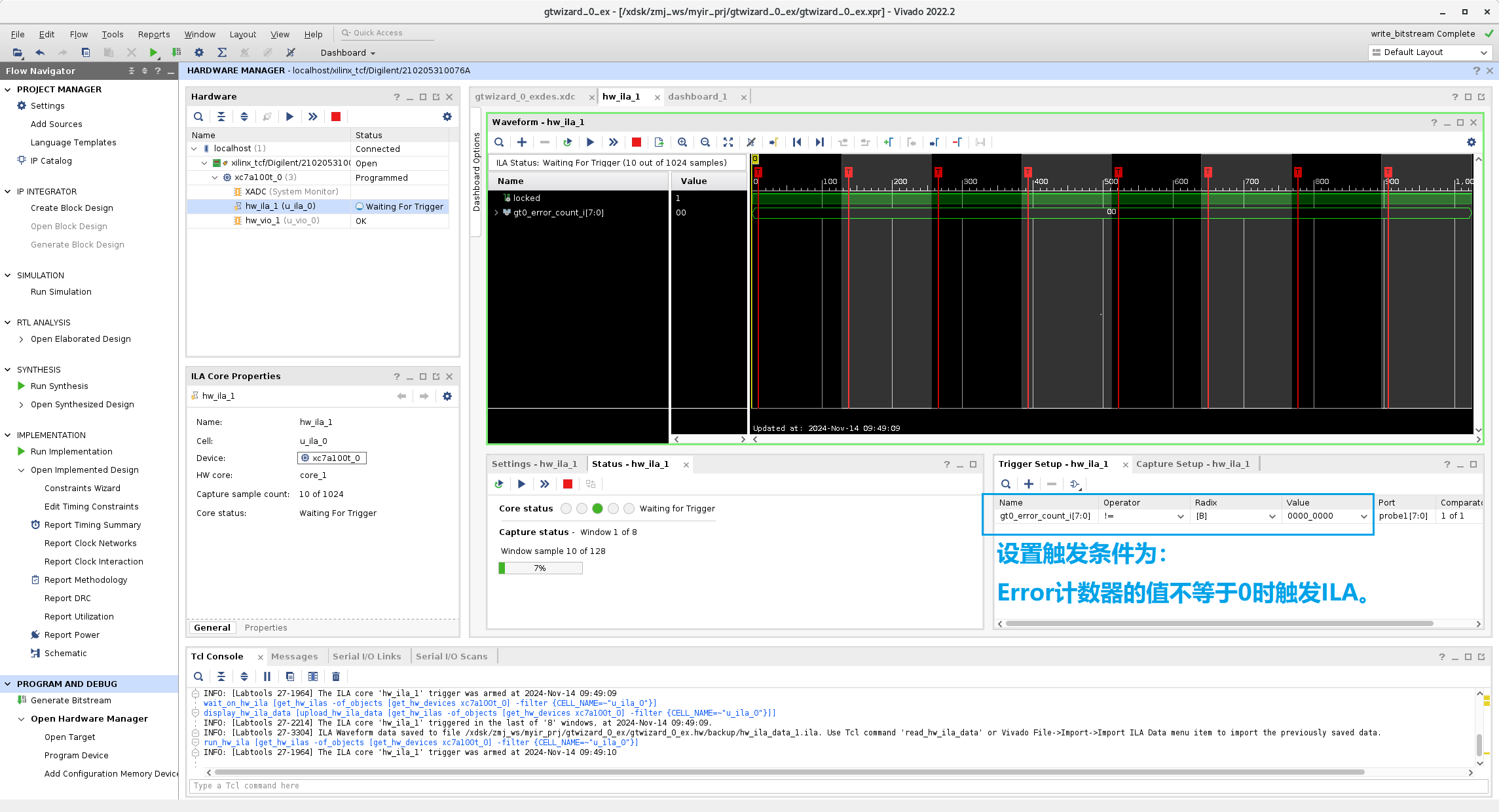Open the Reports menu
This screenshot has height=812, width=1499.
point(154,34)
